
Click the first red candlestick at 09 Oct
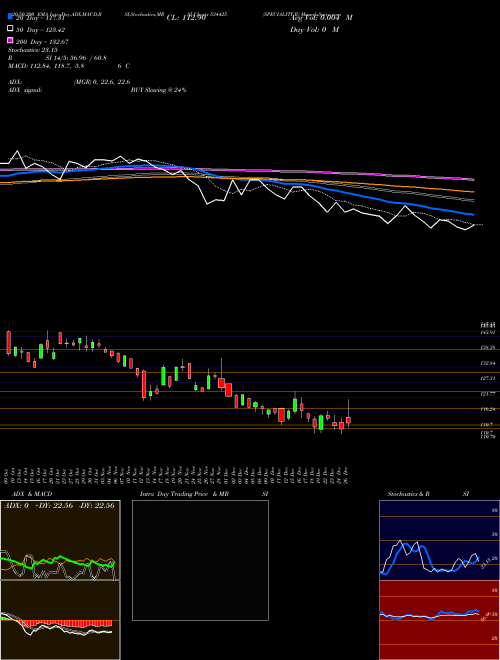point(8,343)
